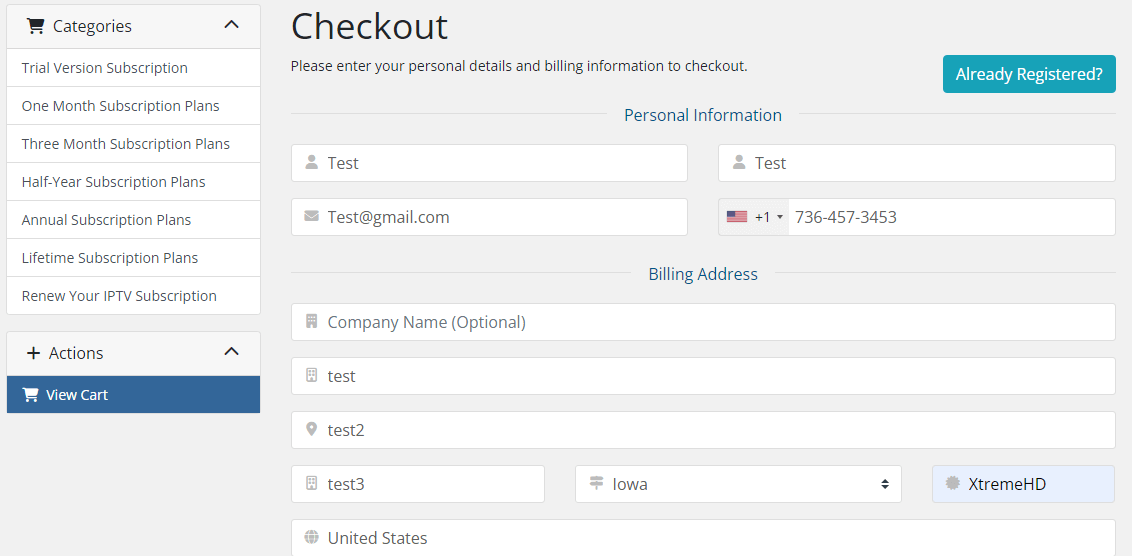Open Trial Version Subscription category
The height and width of the screenshot is (556, 1132).
tap(105, 68)
